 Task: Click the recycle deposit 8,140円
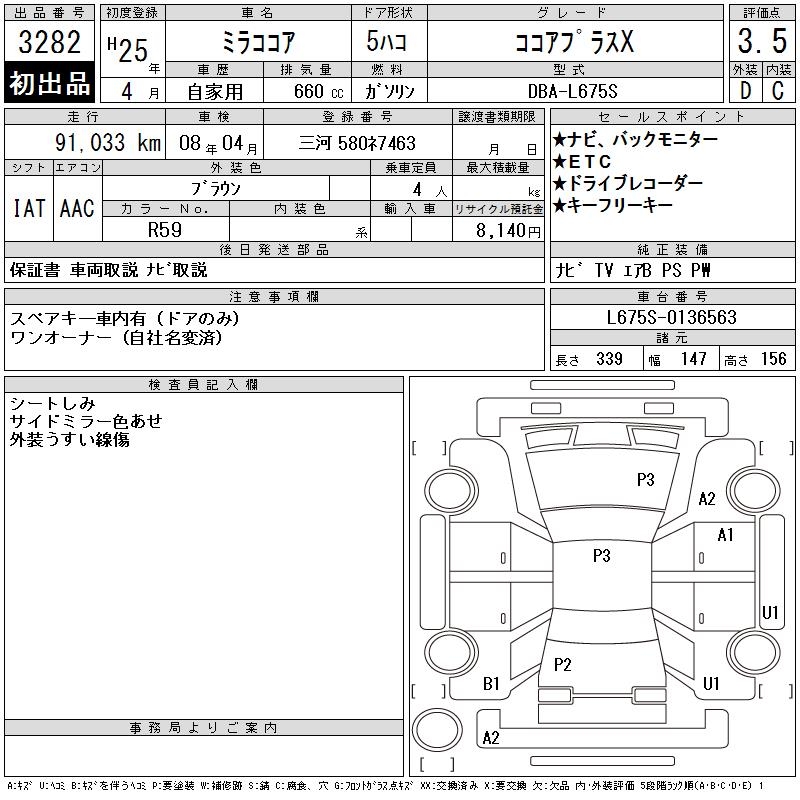pyautogui.click(x=508, y=231)
